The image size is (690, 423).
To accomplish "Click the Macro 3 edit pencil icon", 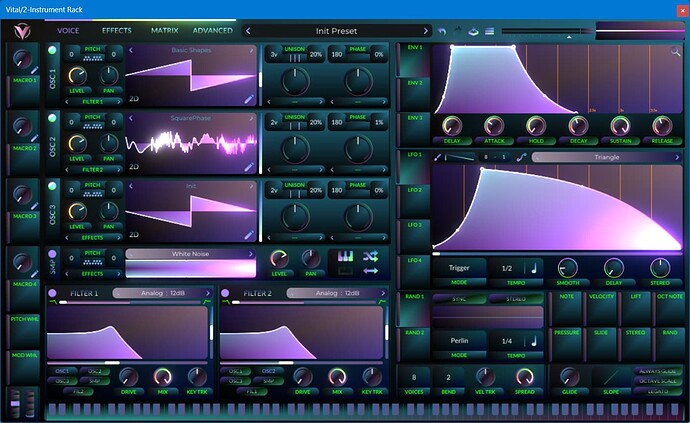I will click(x=34, y=206).
